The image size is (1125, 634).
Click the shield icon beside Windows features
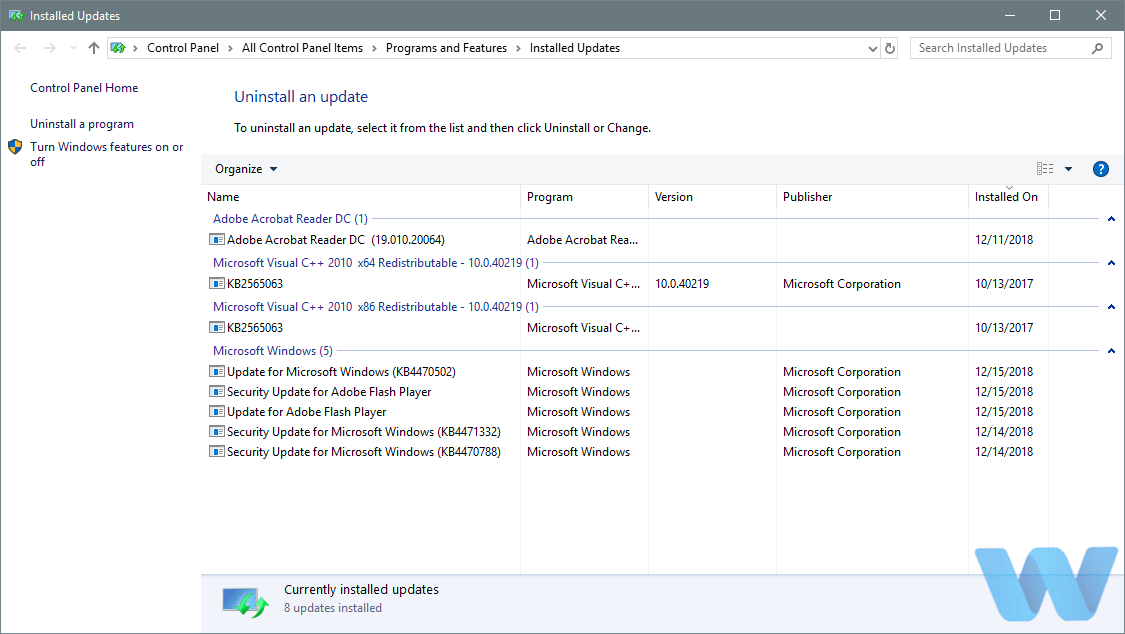(15, 147)
